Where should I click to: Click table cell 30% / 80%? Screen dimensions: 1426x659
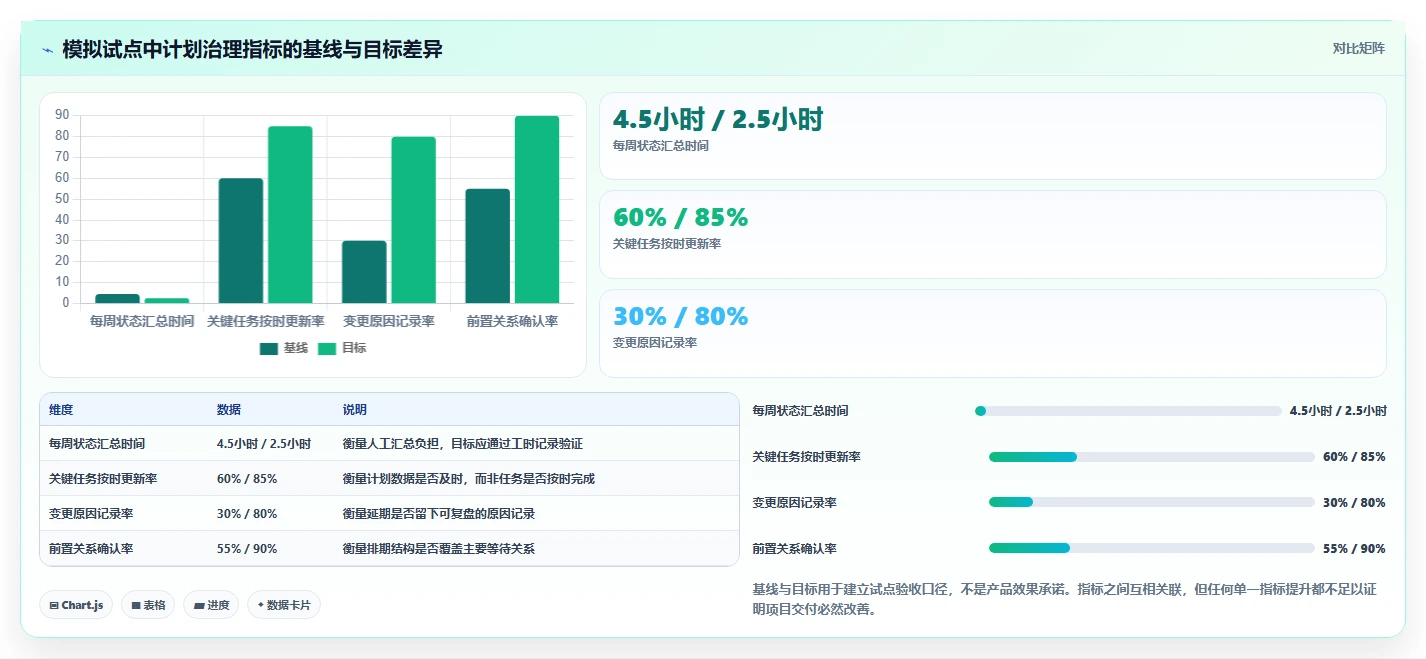[x=247, y=514]
